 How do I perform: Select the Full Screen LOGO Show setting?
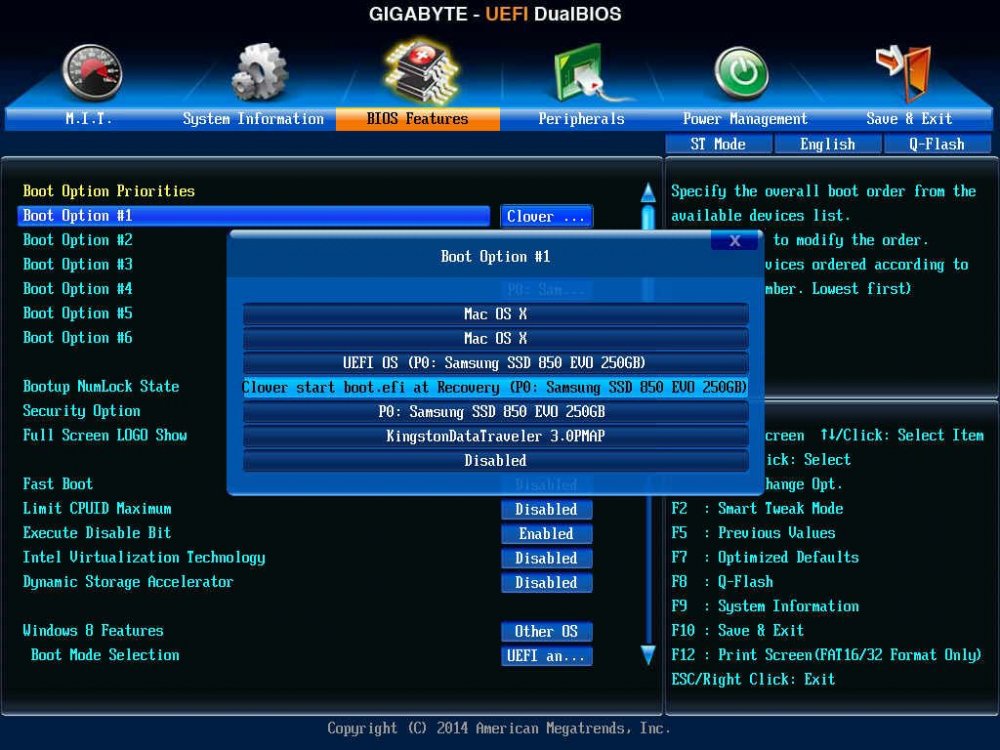(105, 435)
